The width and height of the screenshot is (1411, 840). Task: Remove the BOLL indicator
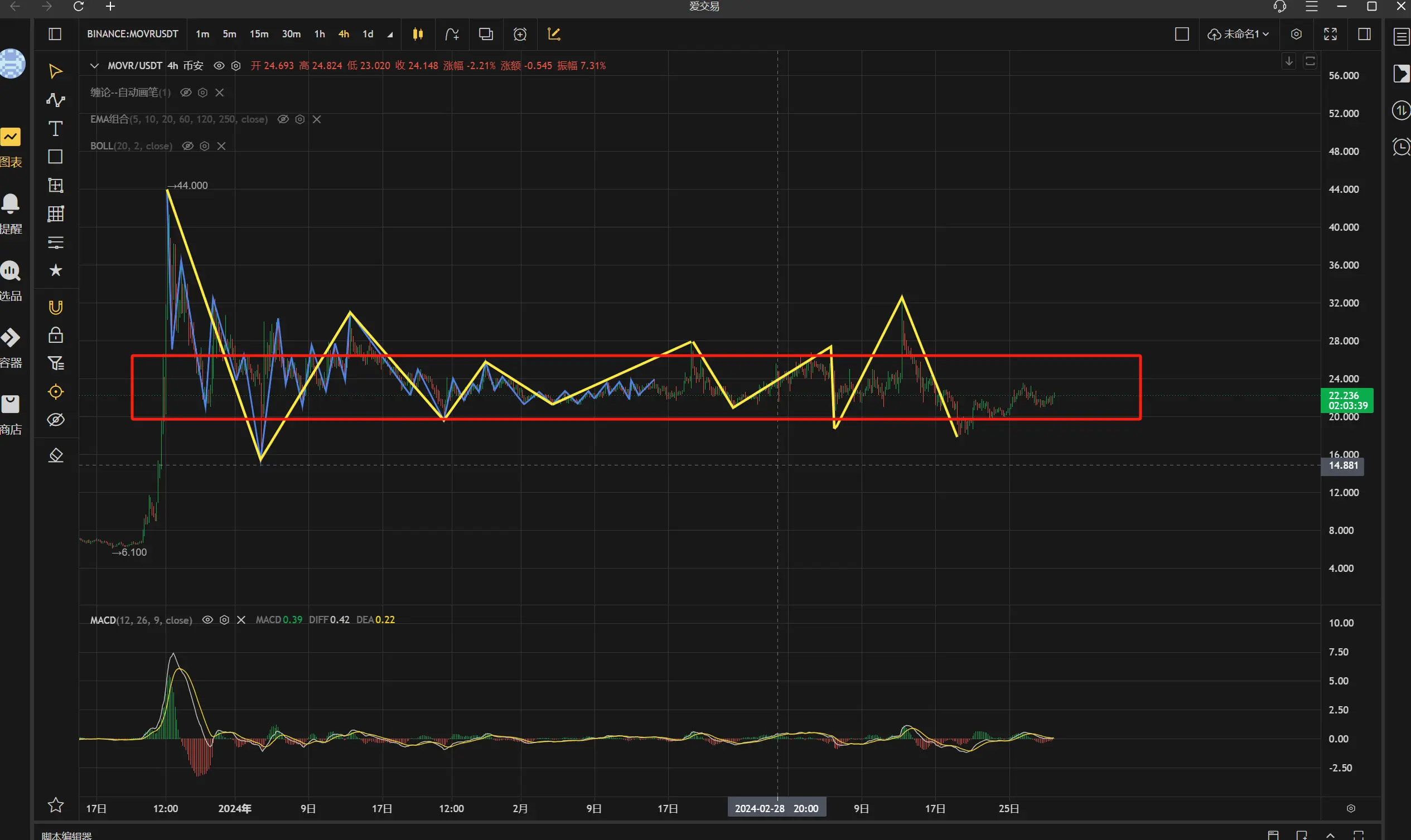(221, 145)
